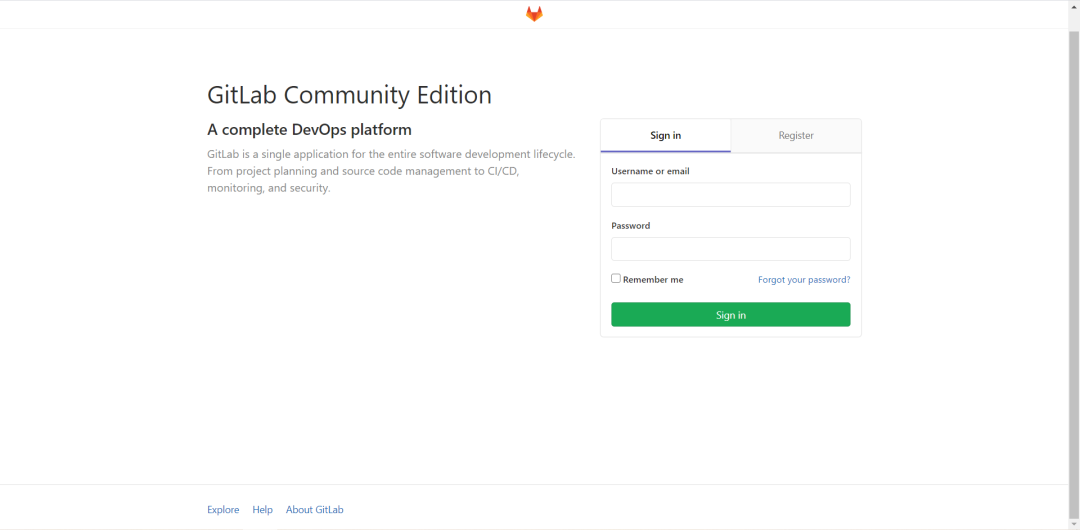Click the GitLab Community Edition heading
This screenshot has width=1080, height=530.
(x=349, y=95)
